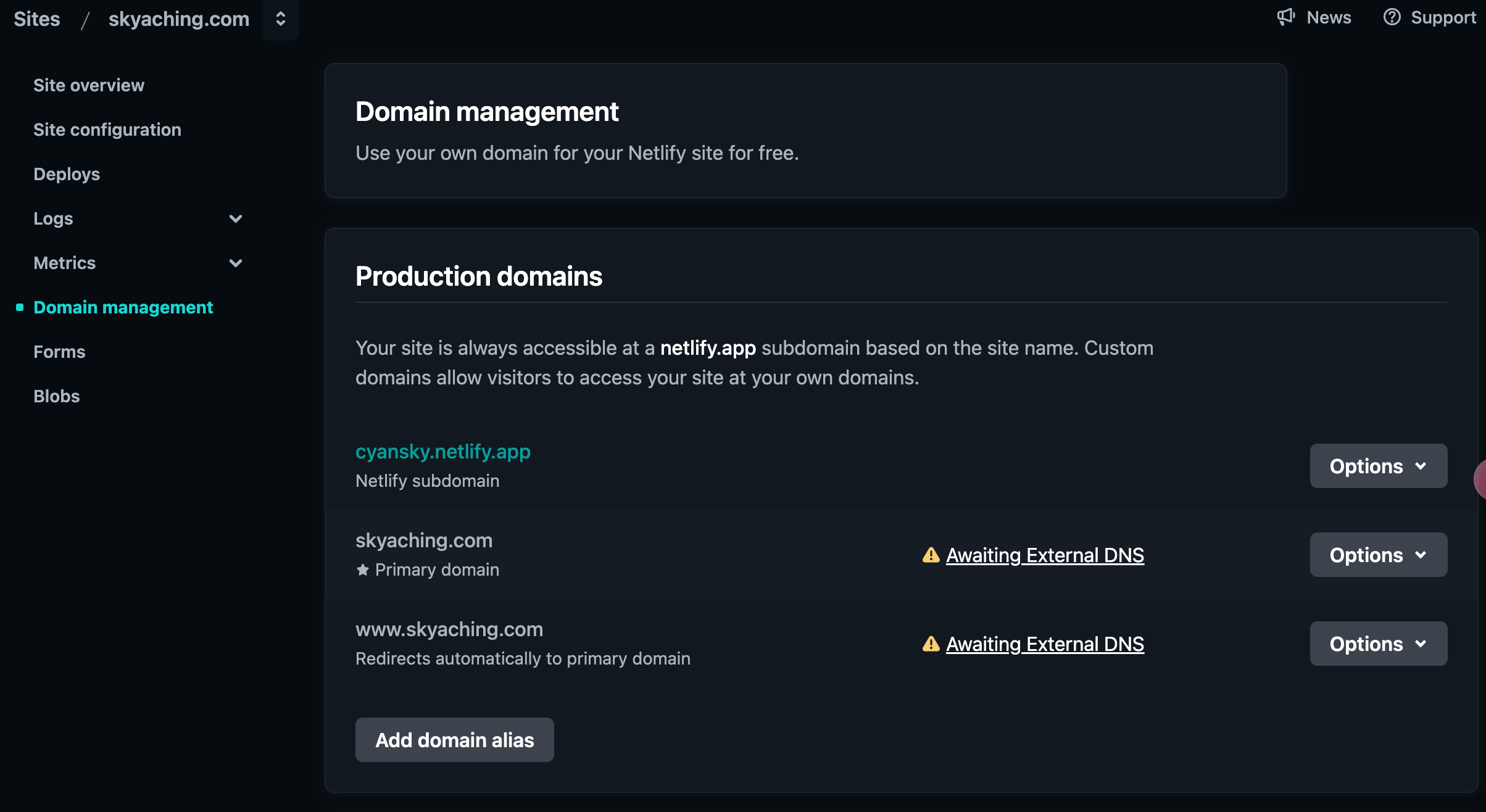
Task: Click 'Netlify subdomain' label text
Action: click(428, 481)
